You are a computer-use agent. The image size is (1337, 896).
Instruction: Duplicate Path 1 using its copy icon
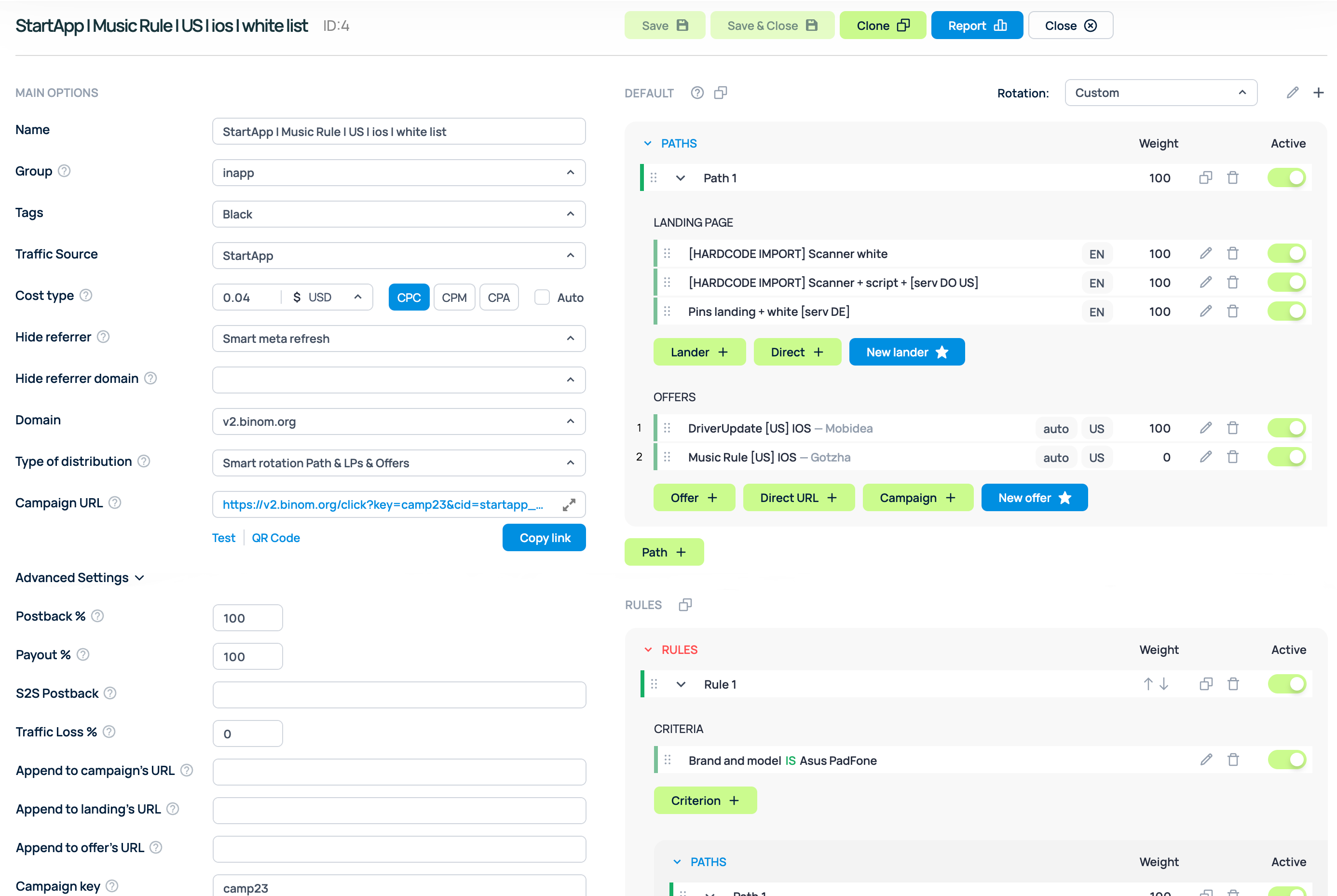pos(1206,178)
